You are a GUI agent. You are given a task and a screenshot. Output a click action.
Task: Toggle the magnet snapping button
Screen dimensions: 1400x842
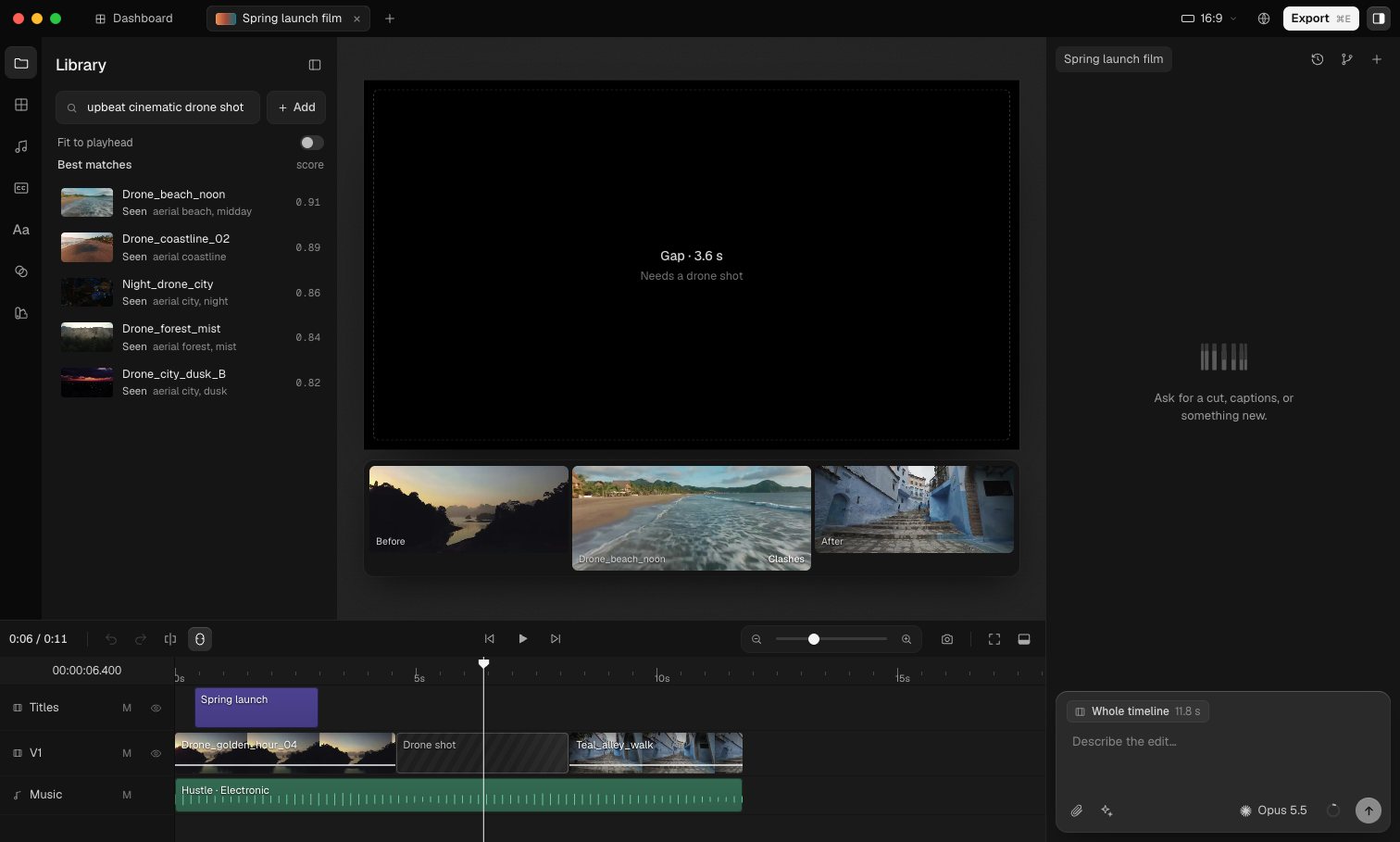199,639
